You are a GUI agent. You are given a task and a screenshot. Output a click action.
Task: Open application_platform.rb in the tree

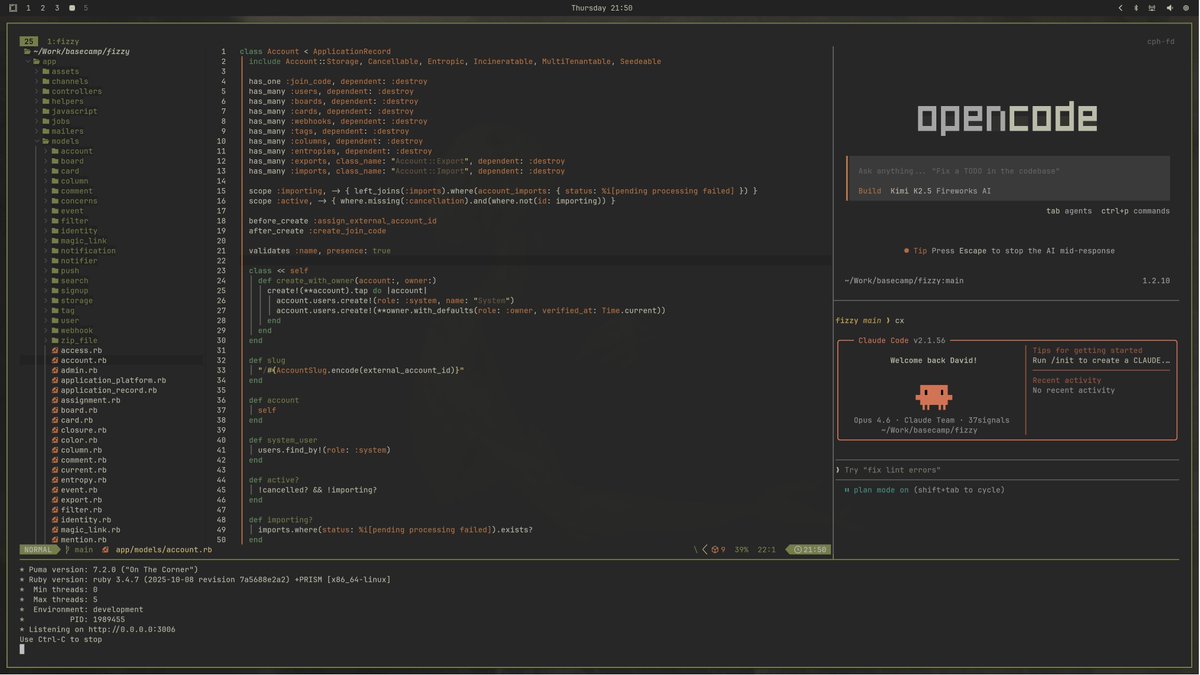pyautogui.click(x=113, y=381)
